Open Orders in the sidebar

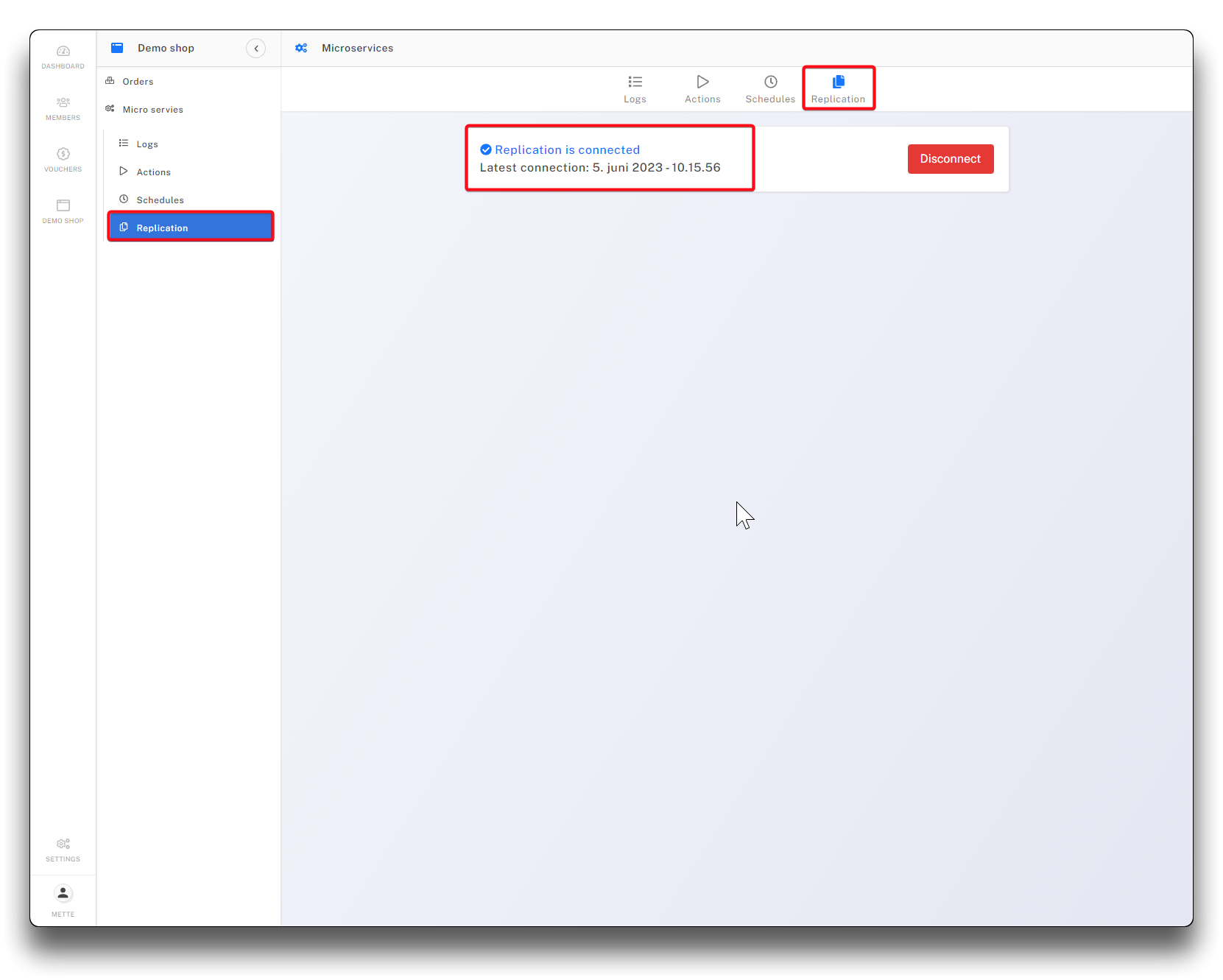click(138, 82)
